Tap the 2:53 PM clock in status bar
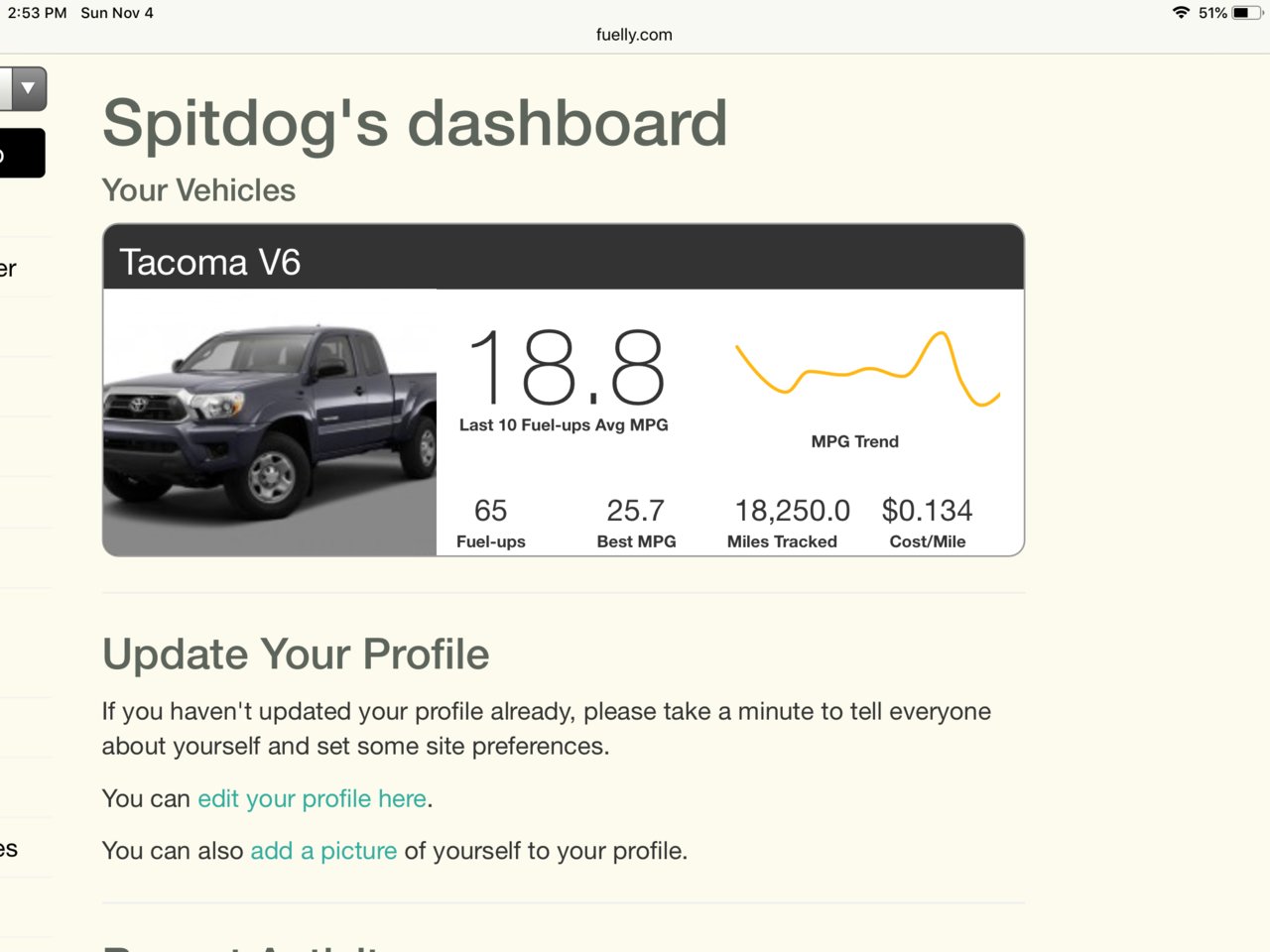Image resolution: width=1270 pixels, height=952 pixels. pos(37,13)
